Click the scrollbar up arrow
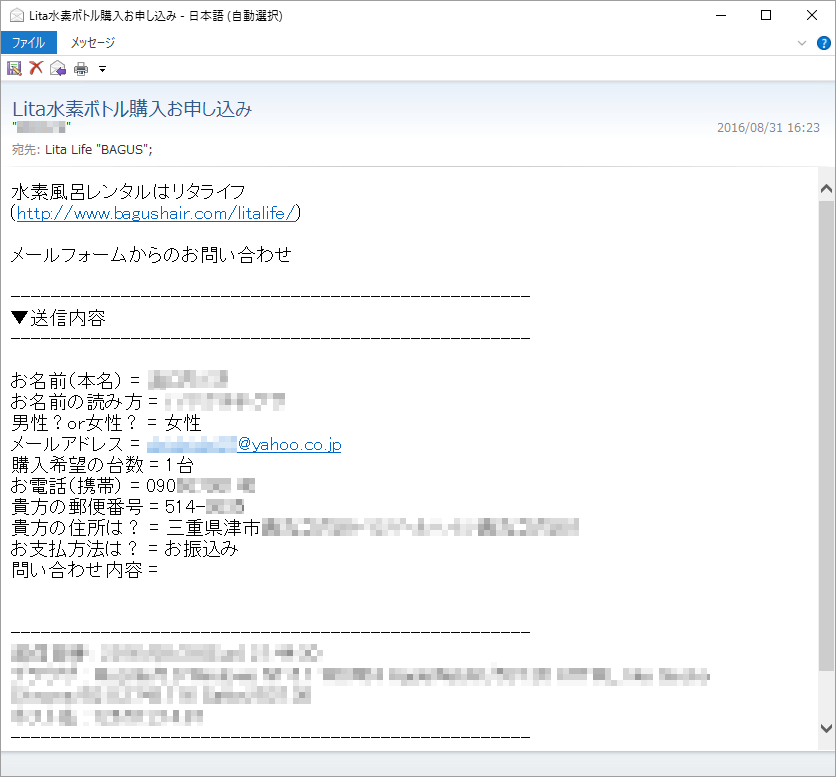The width and height of the screenshot is (836, 777). coord(826,188)
